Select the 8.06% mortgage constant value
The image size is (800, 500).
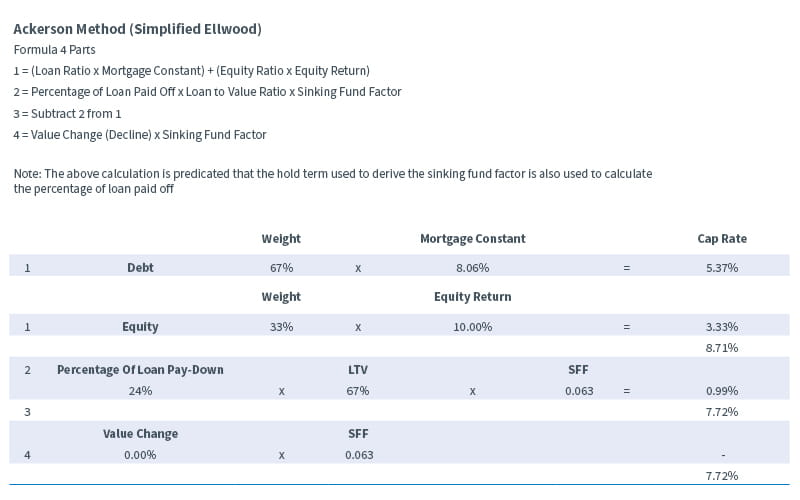[x=472, y=268]
